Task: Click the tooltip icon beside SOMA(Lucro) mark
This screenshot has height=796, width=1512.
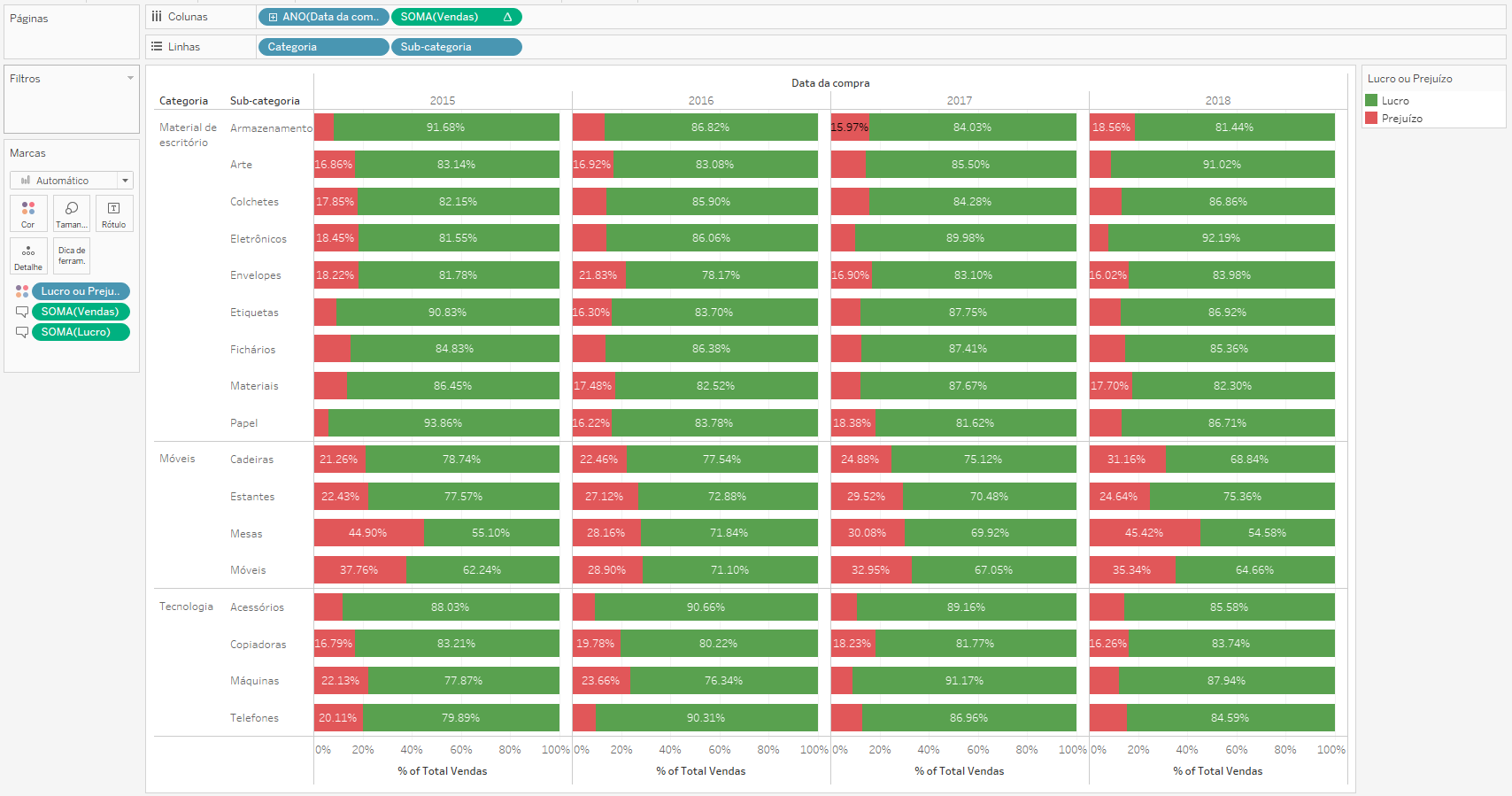Action: [x=22, y=332]
